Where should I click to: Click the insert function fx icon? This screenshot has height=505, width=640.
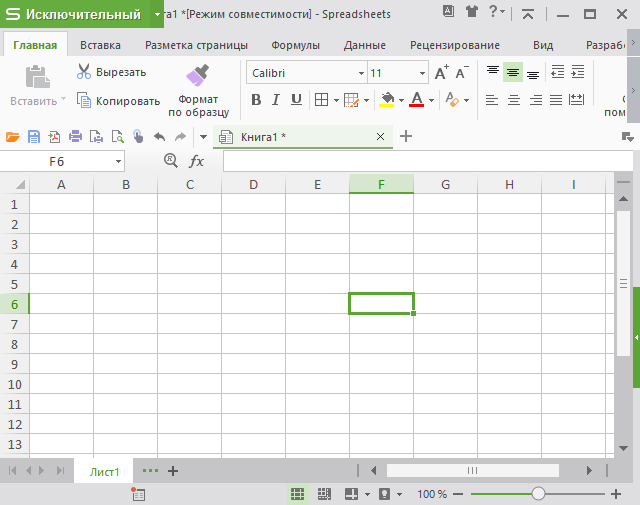pos(196,161)
